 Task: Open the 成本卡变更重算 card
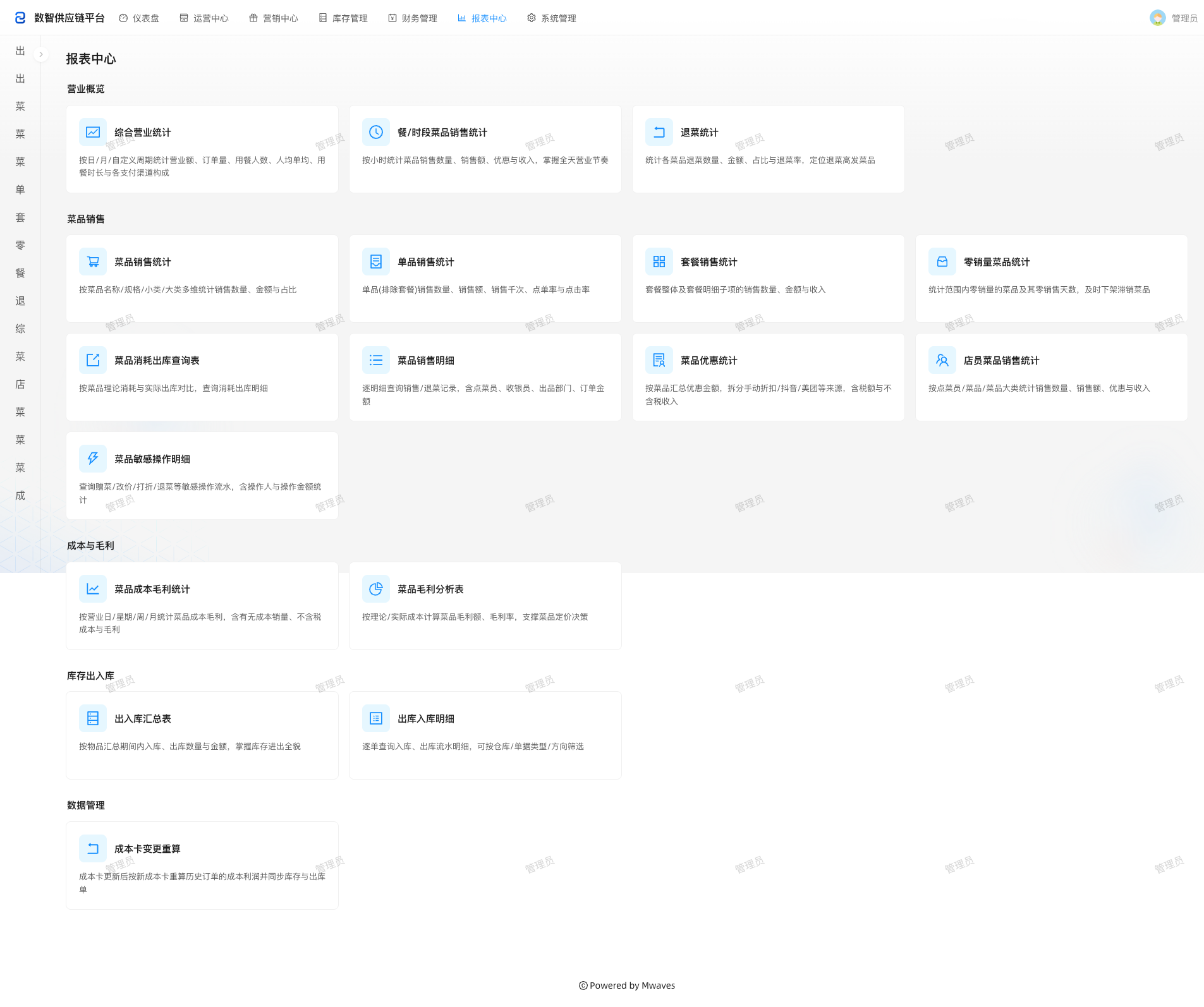[202, 865]
